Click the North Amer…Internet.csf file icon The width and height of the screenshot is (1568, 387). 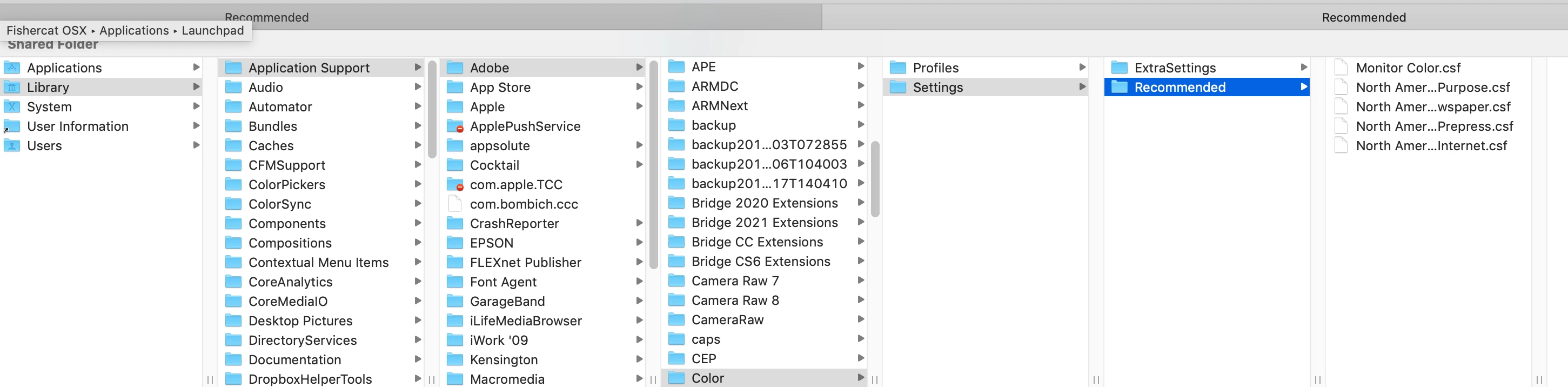[x=1341, y=145]
